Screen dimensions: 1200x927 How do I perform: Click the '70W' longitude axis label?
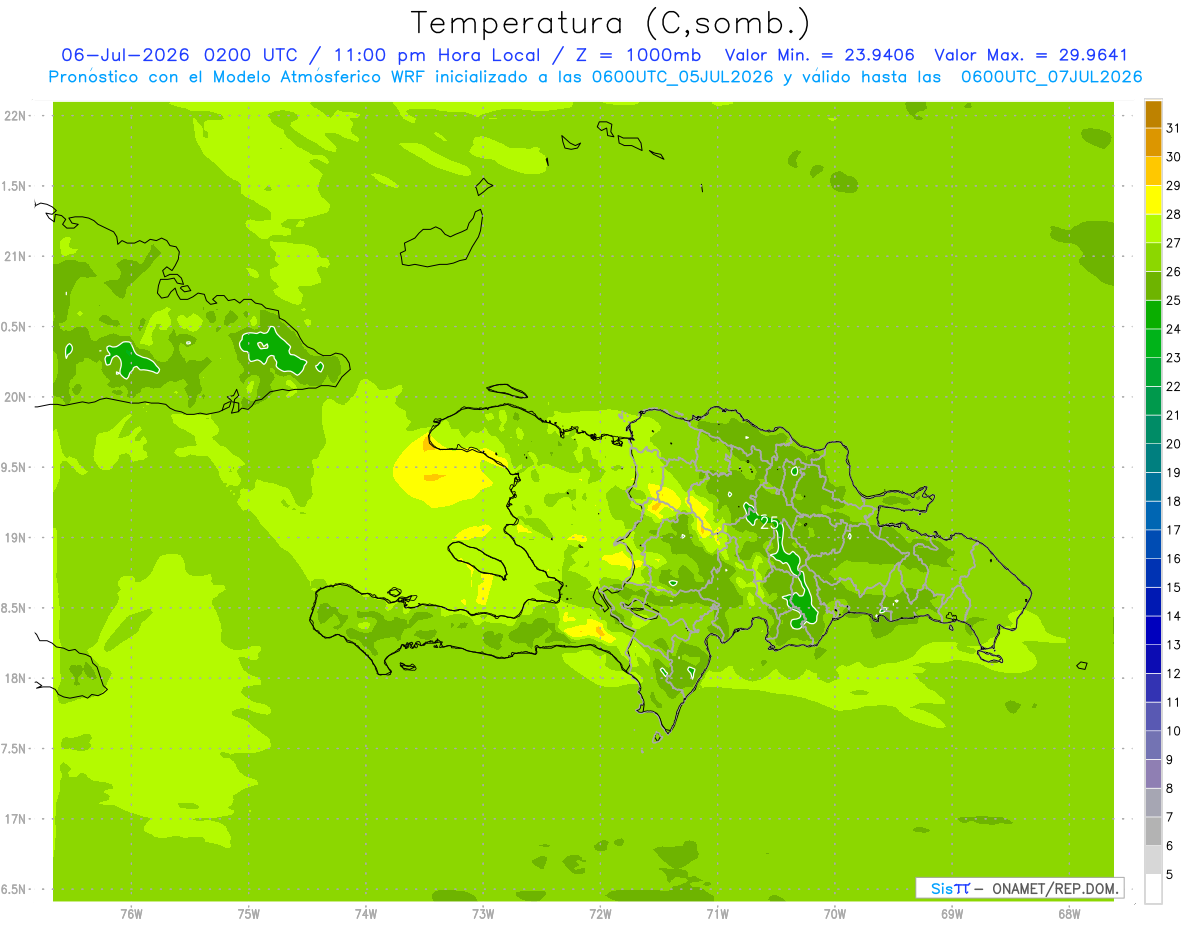click(x=834, y=913)
